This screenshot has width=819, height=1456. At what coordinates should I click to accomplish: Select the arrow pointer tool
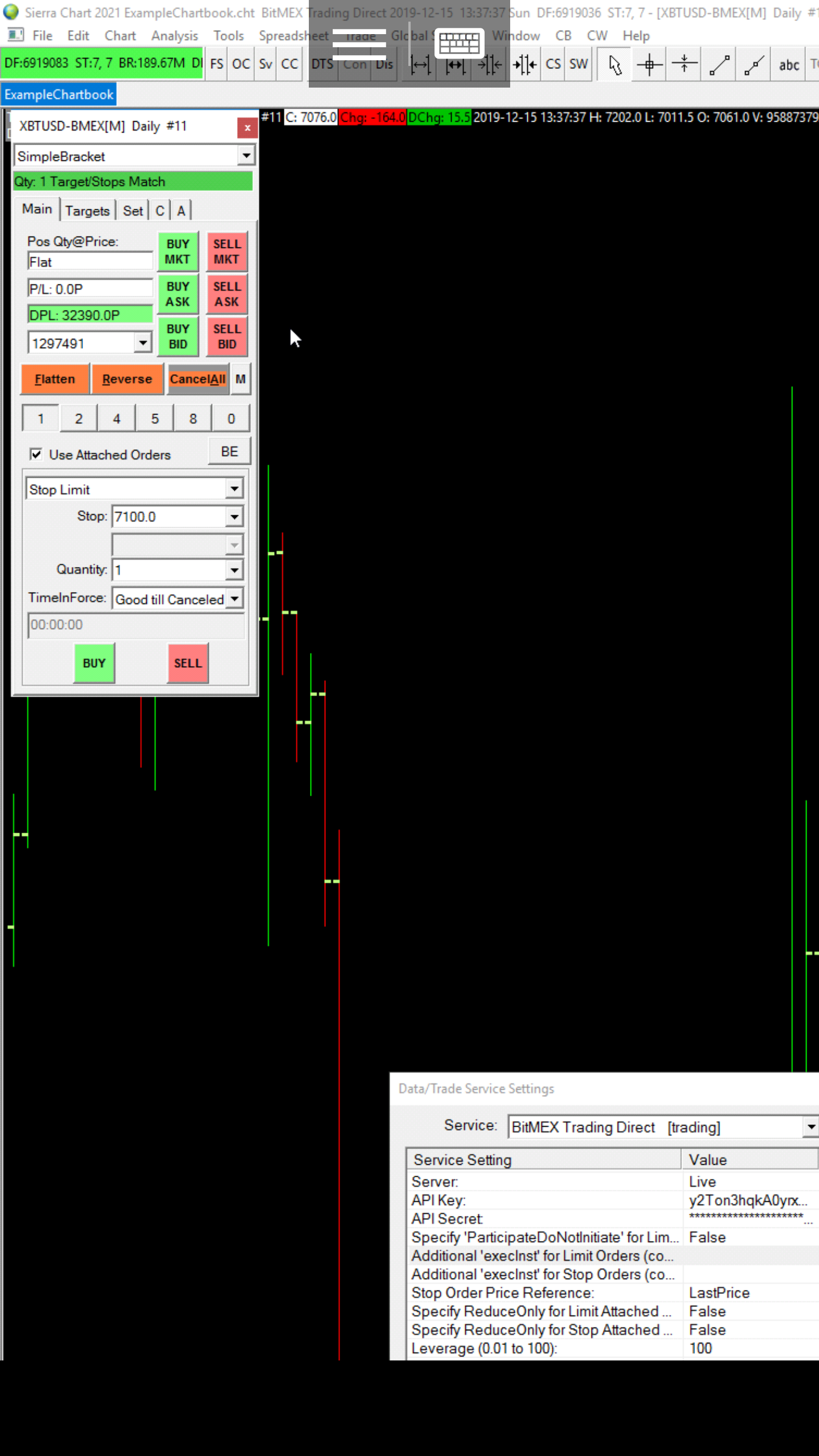coord(614,64)
